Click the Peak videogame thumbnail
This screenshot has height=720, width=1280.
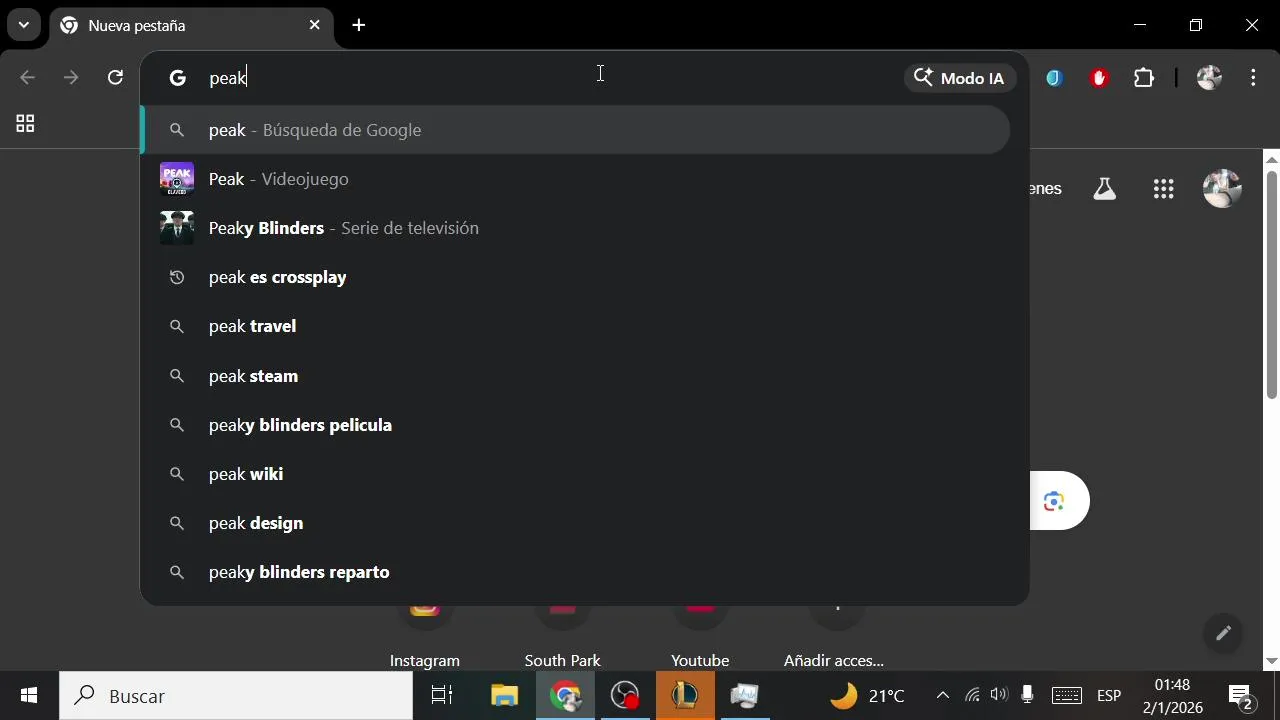click(x=177, y=179)
